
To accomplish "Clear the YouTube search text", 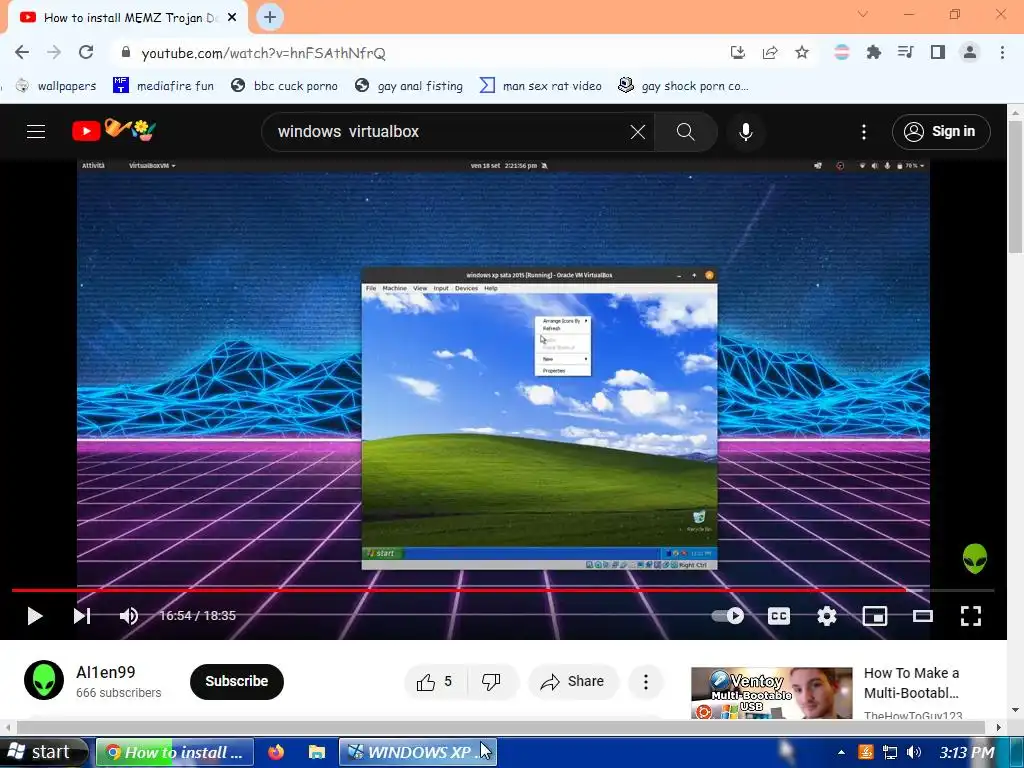I will tap(638, 132).
